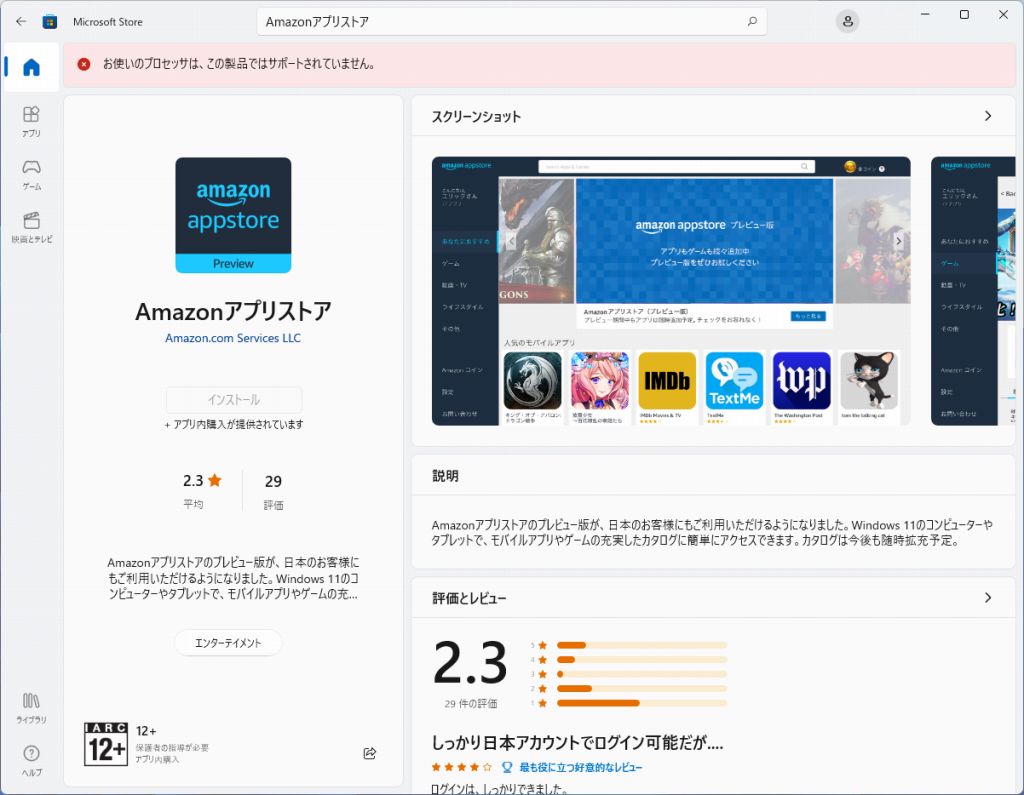
Task: Close the Microsoft Store window
Action: point(1003,14)
